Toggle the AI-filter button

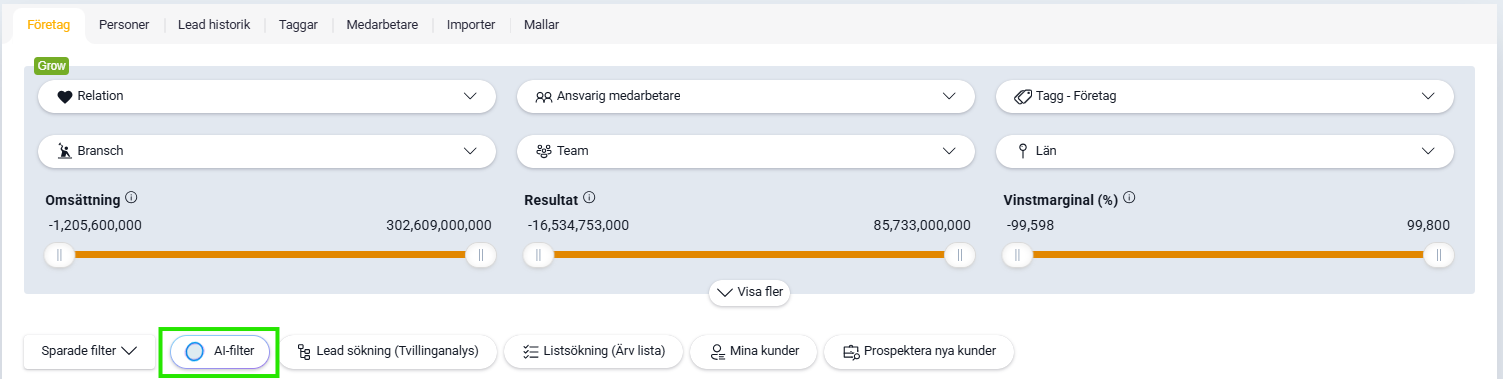tap(219, 351)
